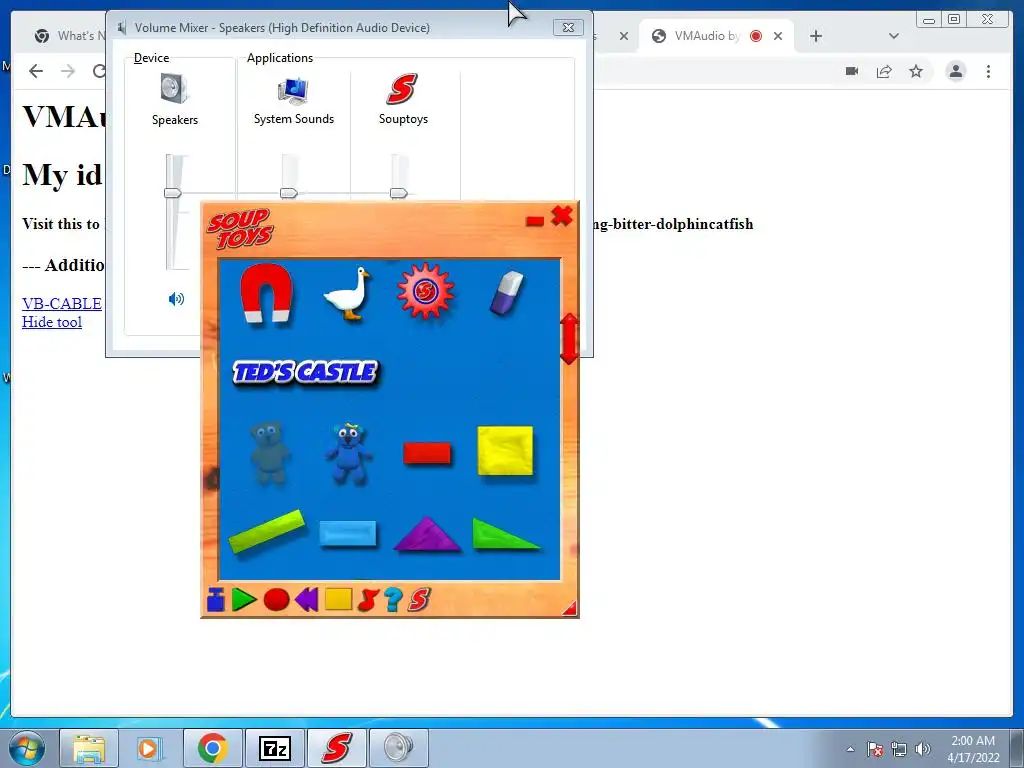Select the green plank block
The image size is (1024, 768).
click(x=267, y=531)
